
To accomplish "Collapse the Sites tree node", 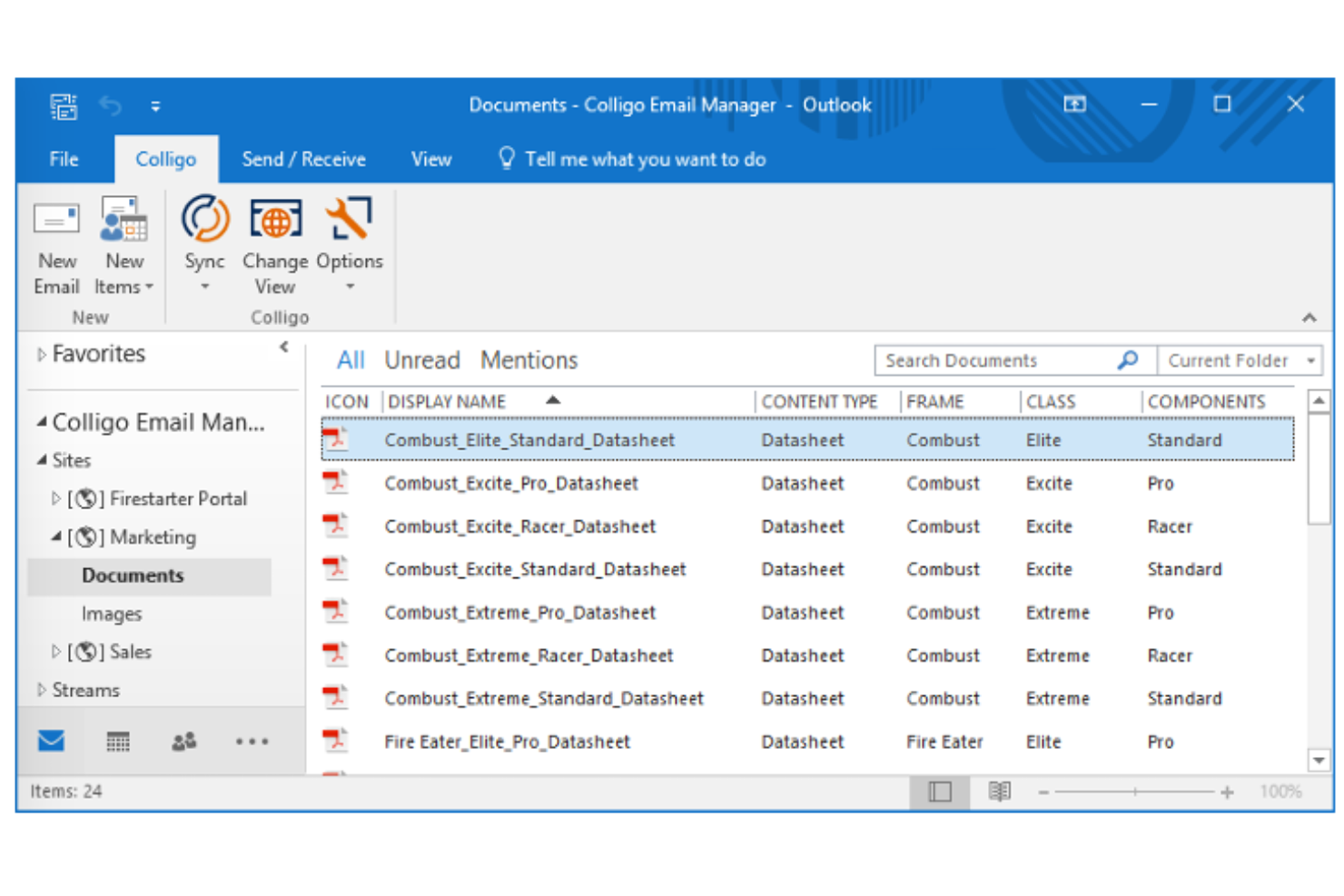I will [41, 460].
